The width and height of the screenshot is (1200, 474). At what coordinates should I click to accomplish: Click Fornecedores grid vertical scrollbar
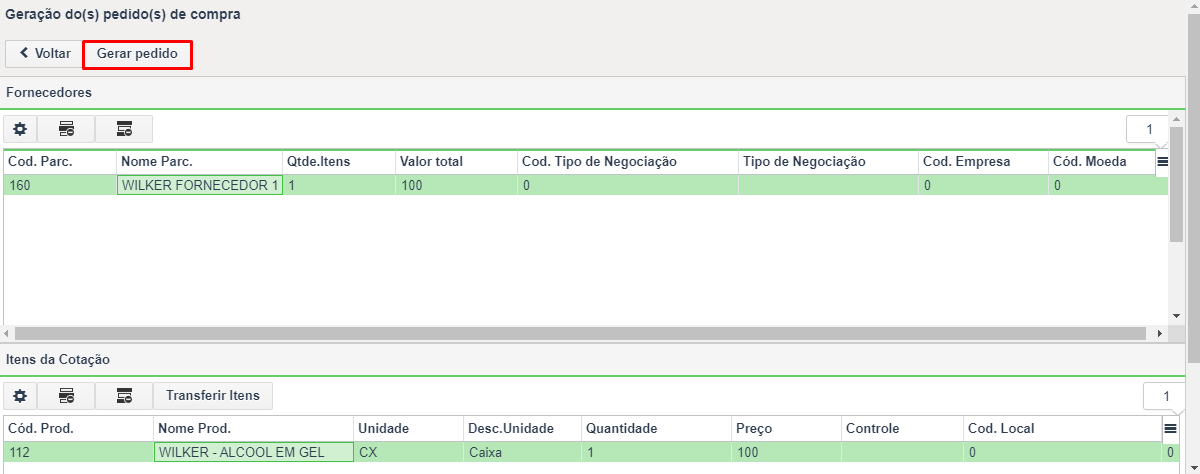click(1176, 185)
